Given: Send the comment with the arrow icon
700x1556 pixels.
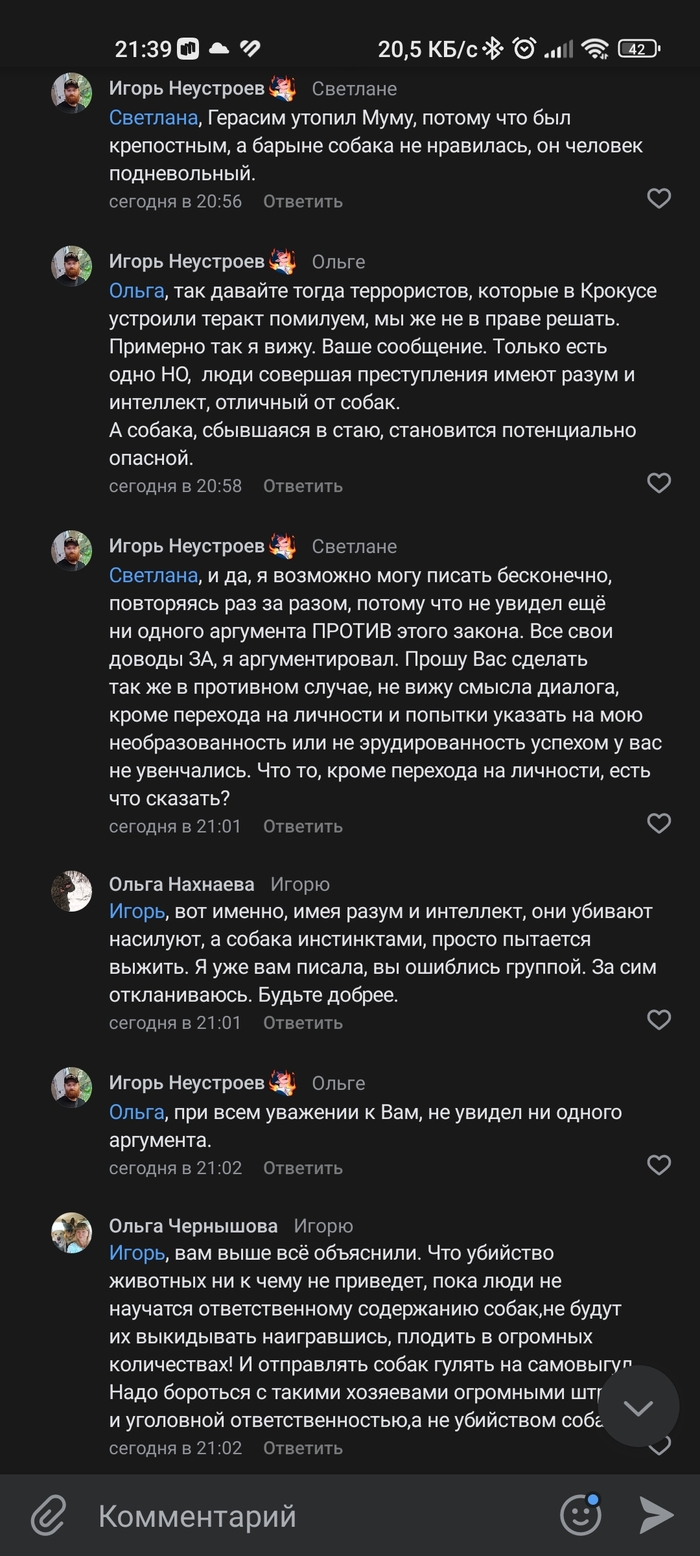Looking at the screenshot, I should [x=656, y=1515].
